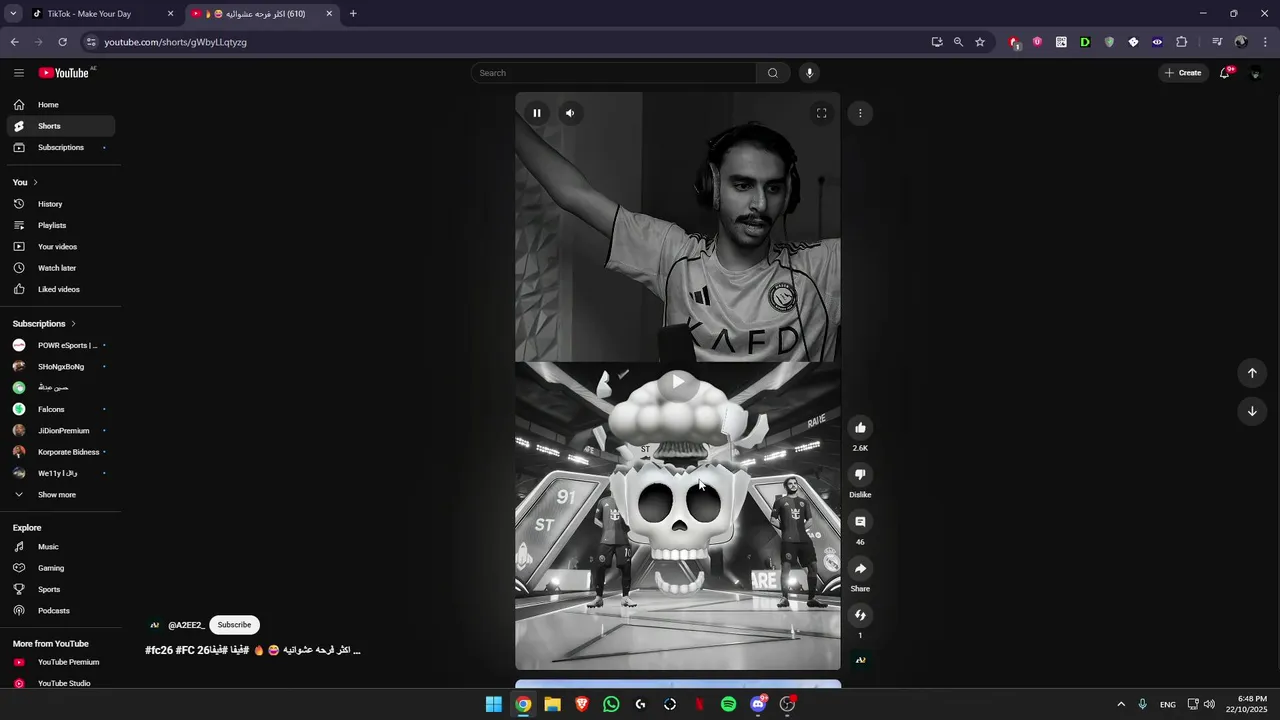Open the YouTube account avatar menu
This screenshot has width=1280, height=720.
pyautogui.click(x=1255, y=73)
